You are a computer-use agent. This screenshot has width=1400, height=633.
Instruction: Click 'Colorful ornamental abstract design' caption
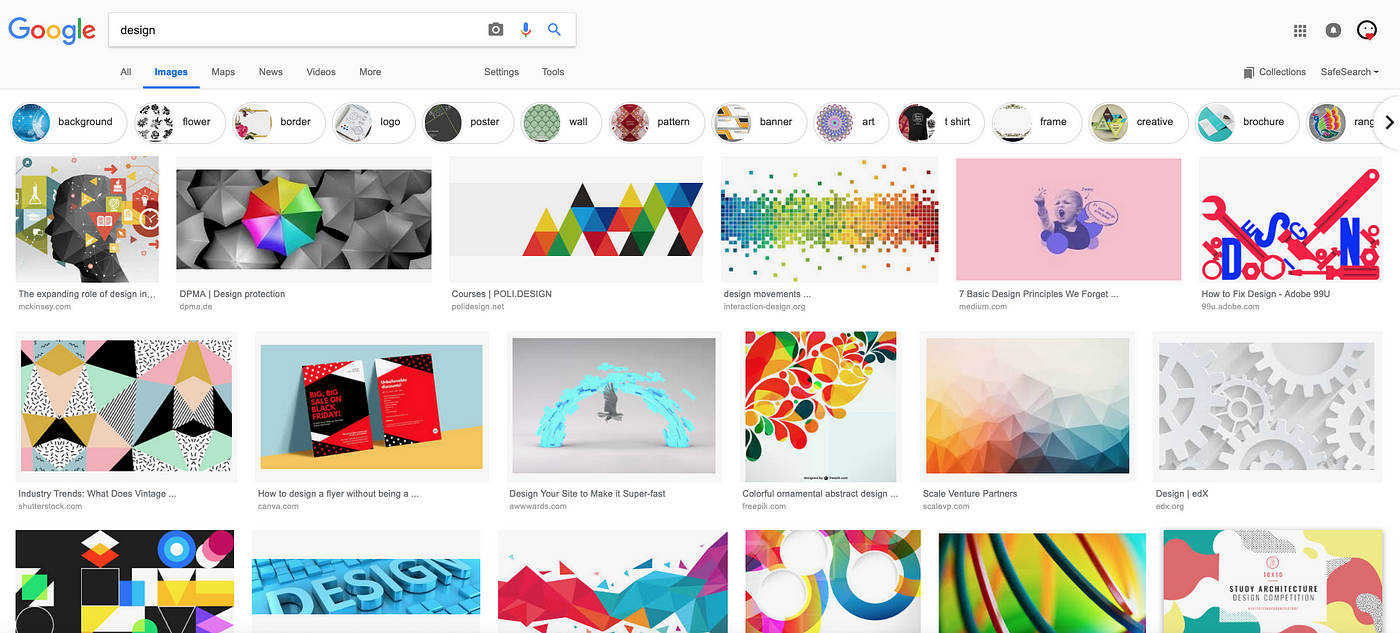[820, 494]
